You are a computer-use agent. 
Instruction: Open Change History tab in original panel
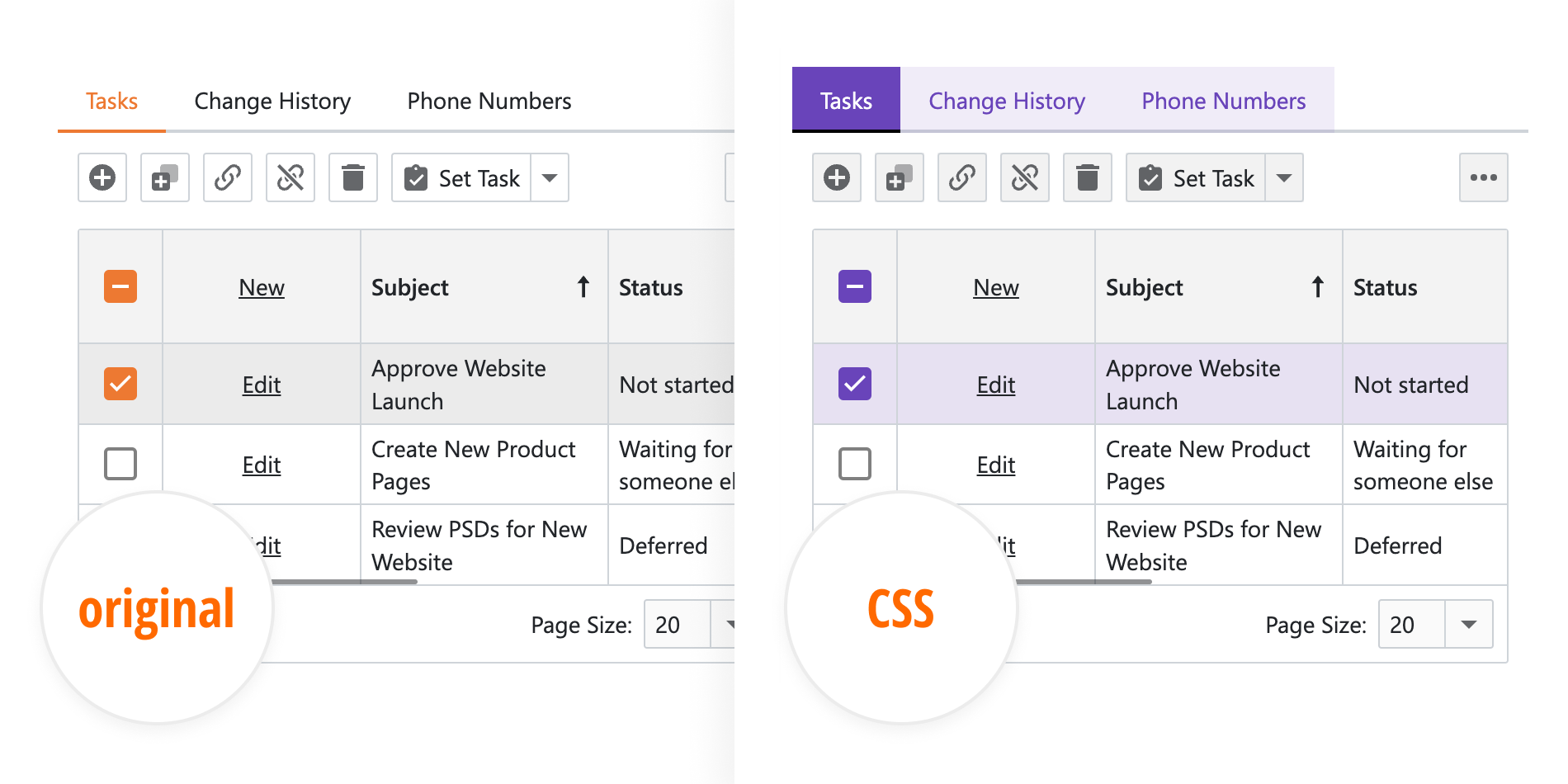point(272,101)
